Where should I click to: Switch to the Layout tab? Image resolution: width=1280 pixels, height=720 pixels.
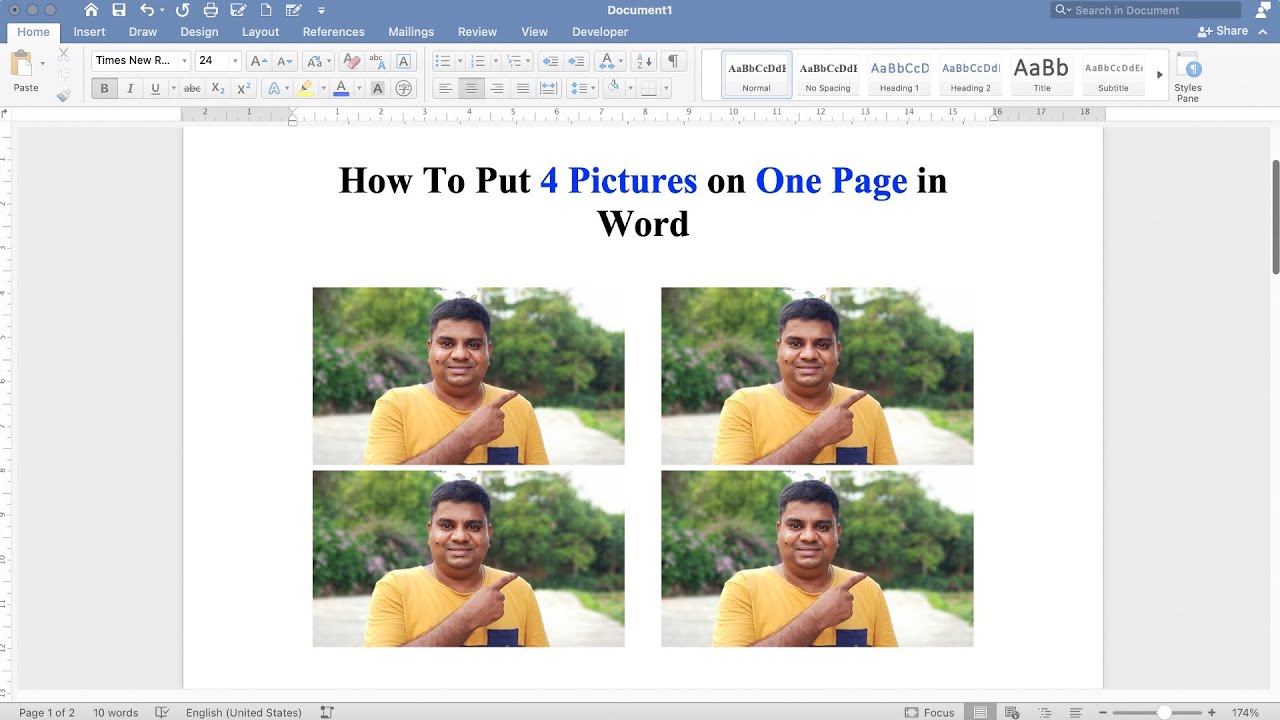(260, 32)
